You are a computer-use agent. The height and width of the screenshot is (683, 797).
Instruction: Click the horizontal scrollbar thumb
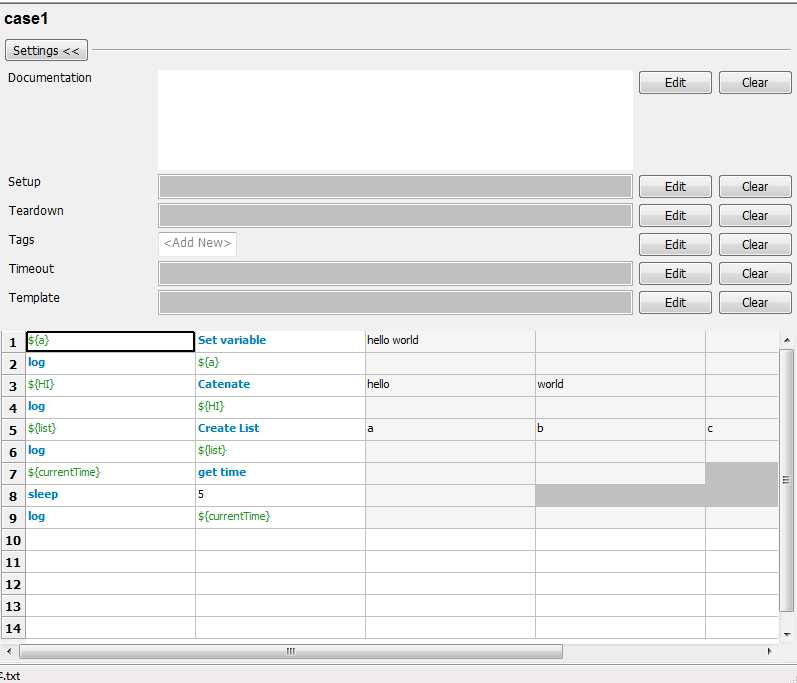click(x=291, y=651)
